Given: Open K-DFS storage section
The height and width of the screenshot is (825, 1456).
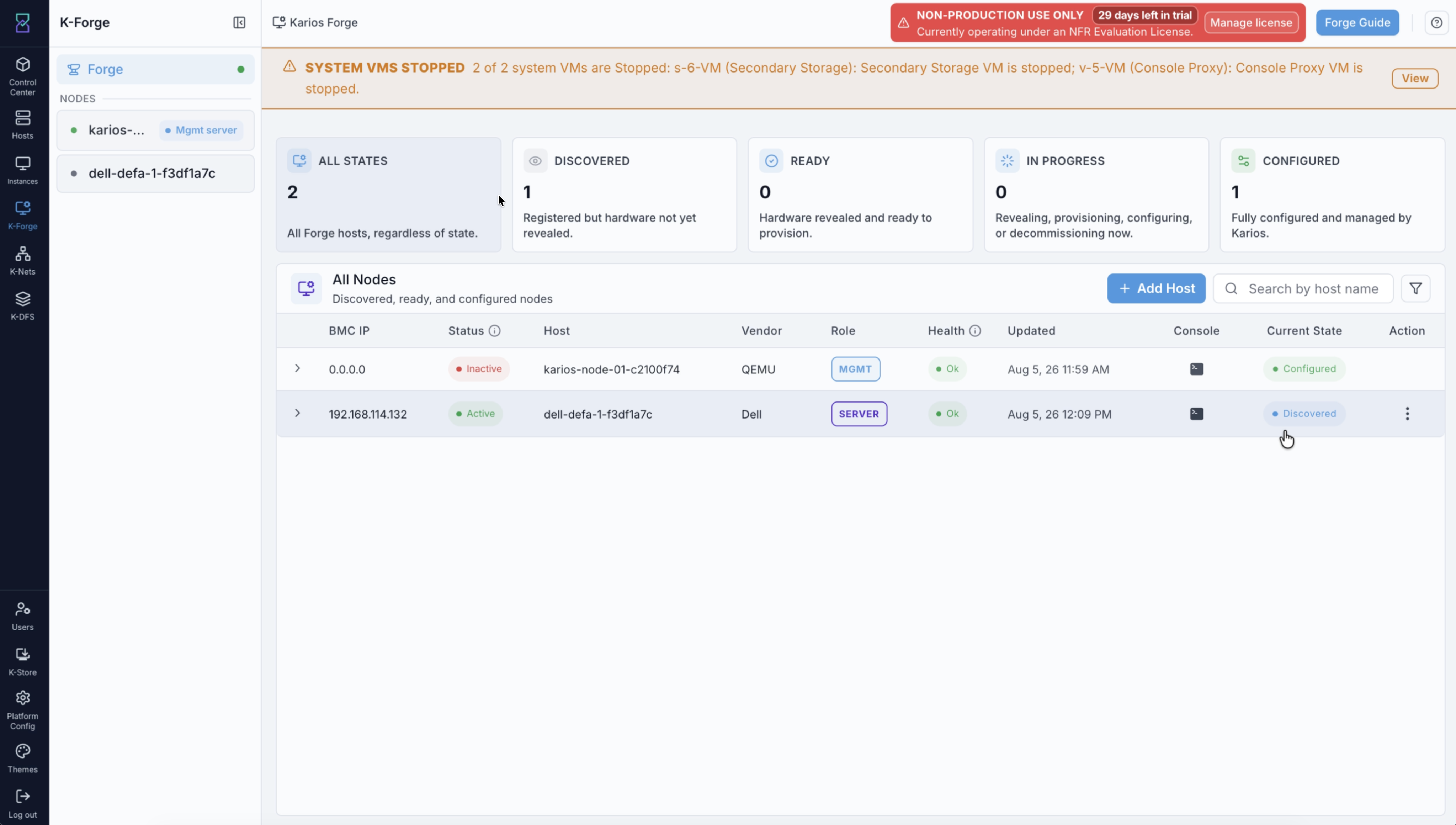Looking at the screenshot, I should click(23, 306).
